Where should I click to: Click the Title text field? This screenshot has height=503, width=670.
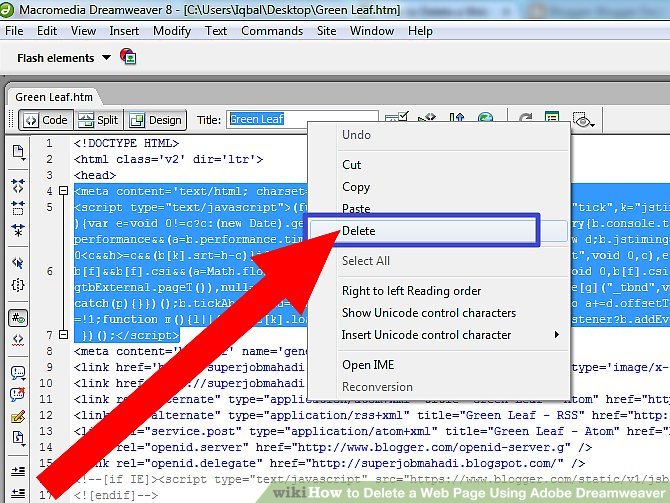coord(302,120)
